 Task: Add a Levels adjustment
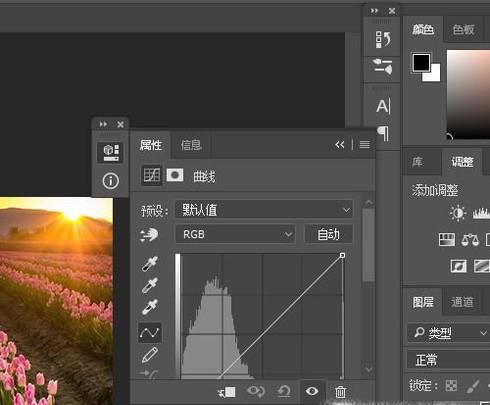click(481, 213)
